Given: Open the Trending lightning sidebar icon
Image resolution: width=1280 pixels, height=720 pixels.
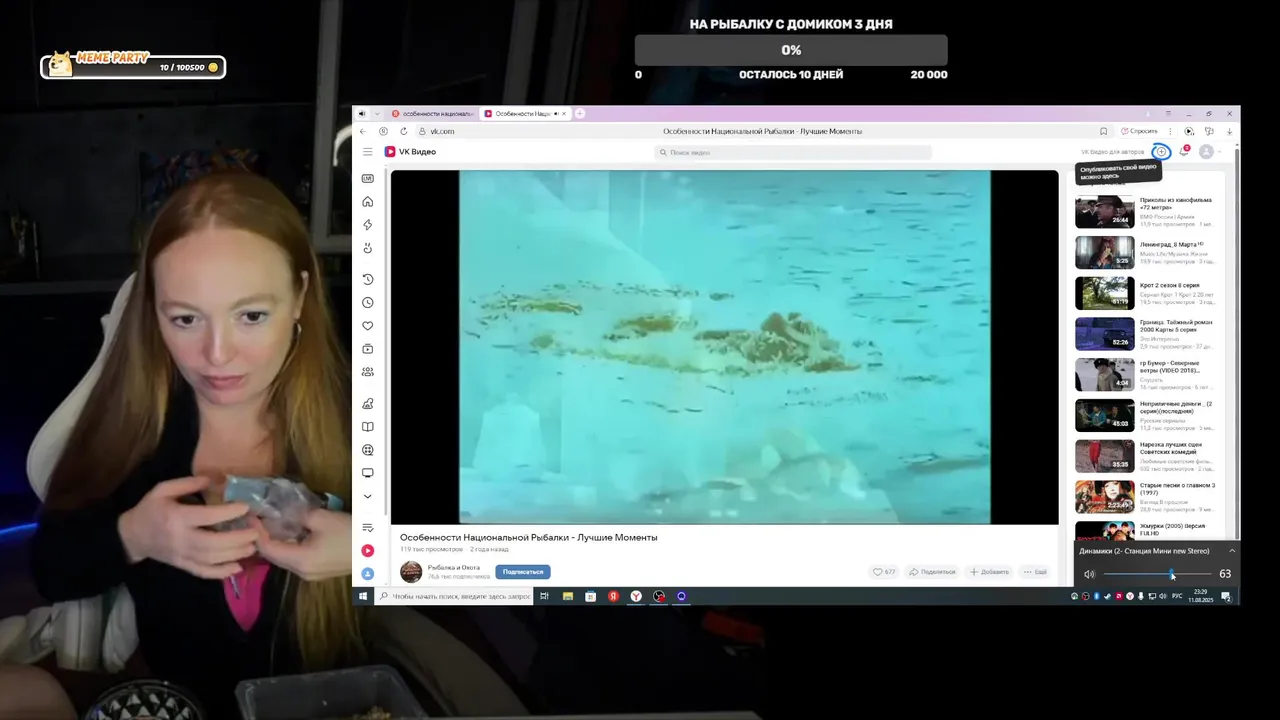Looking at the screenshot, I should pos(368,225).
